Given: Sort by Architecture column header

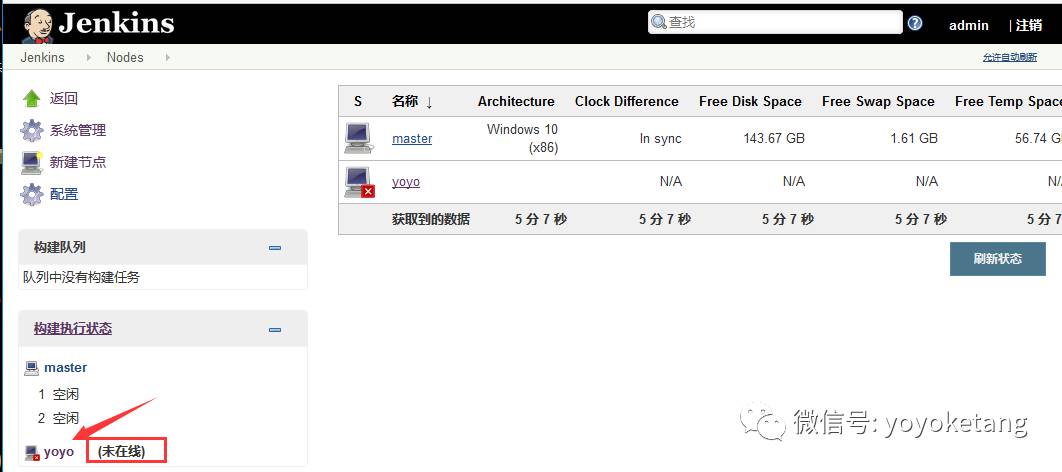Looking at the screenshot, I should [x=516, y=102].
